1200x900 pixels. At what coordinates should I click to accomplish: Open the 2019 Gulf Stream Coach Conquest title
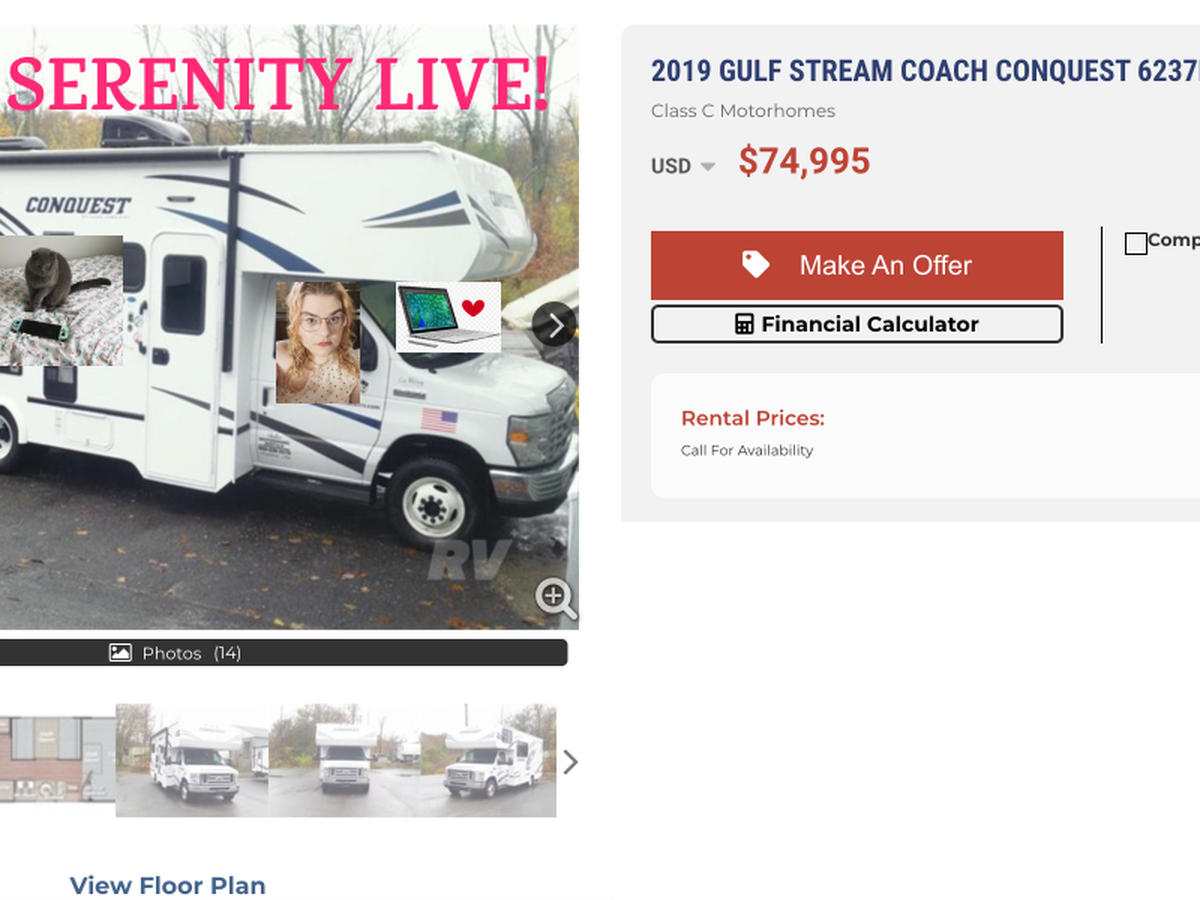(925, 71)
